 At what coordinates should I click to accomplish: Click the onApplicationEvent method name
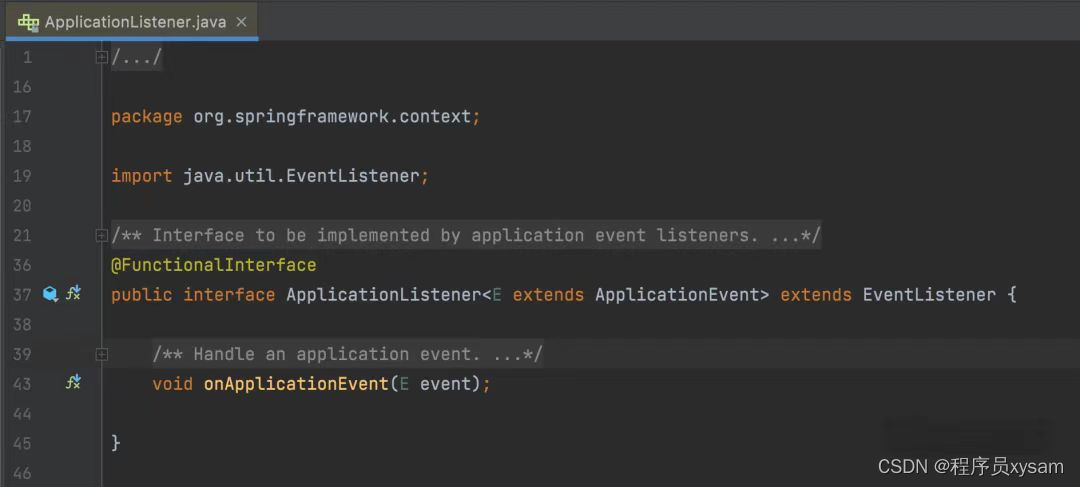click(x=296, y=384)
